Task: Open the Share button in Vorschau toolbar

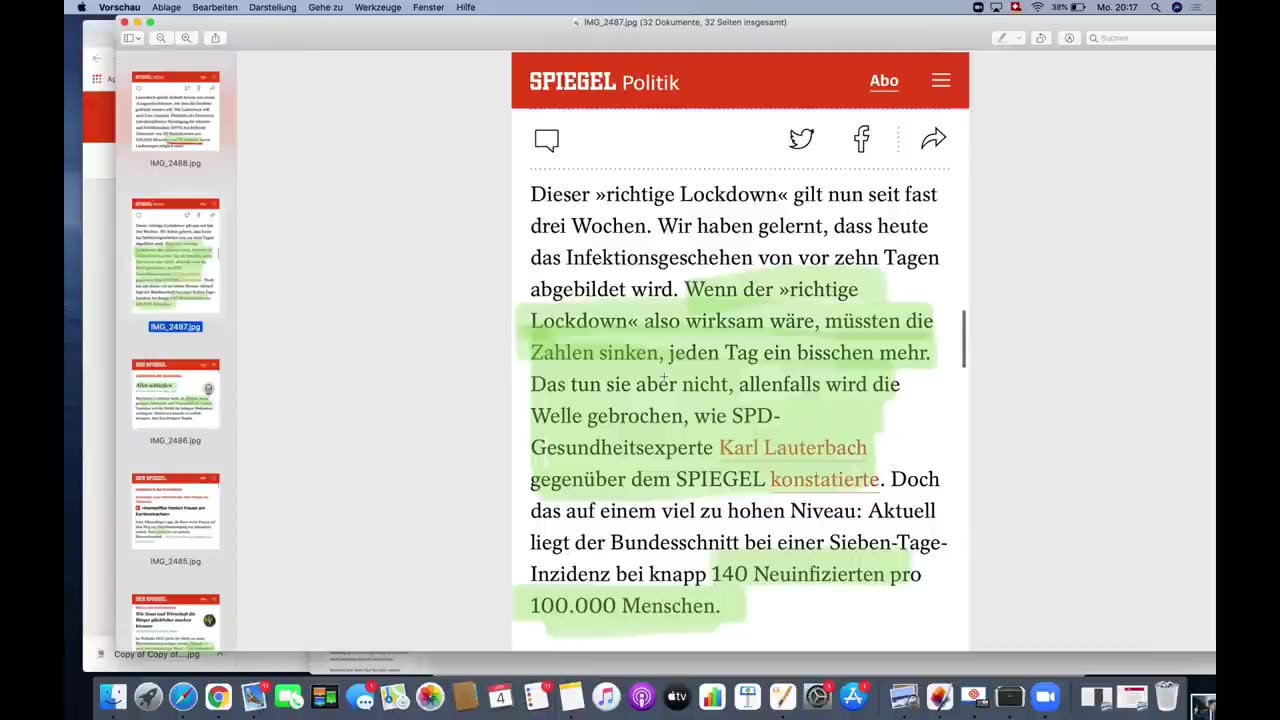Action: (x=215, y=38)
